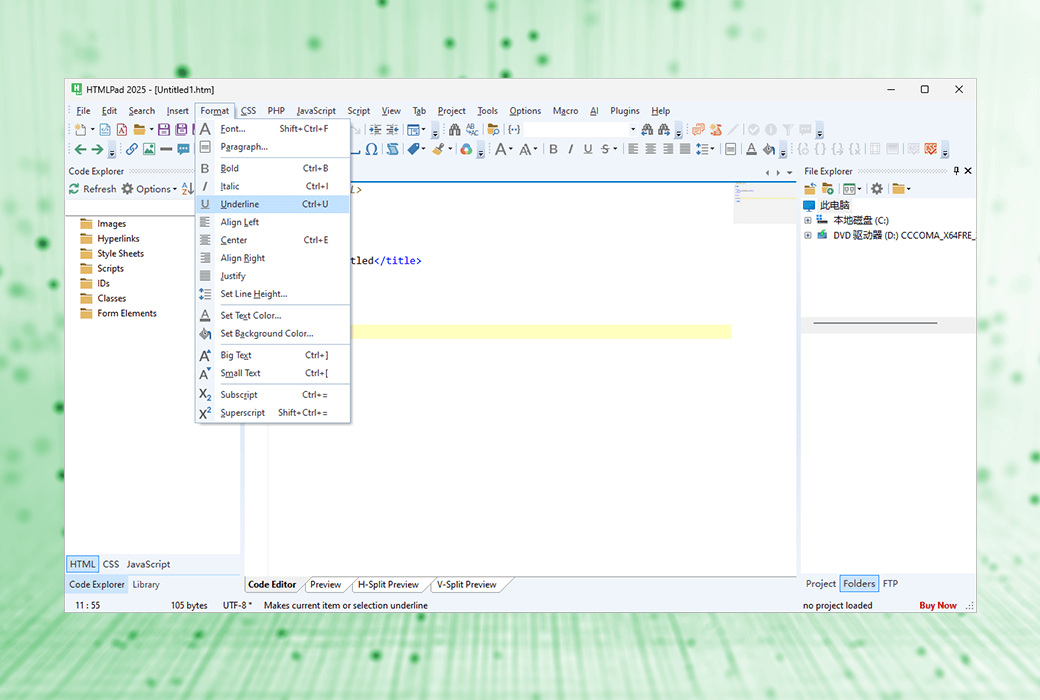Toggle the alphabetical sort in Code Explorer
1040x700 pixels.
(x=187, y=189)
